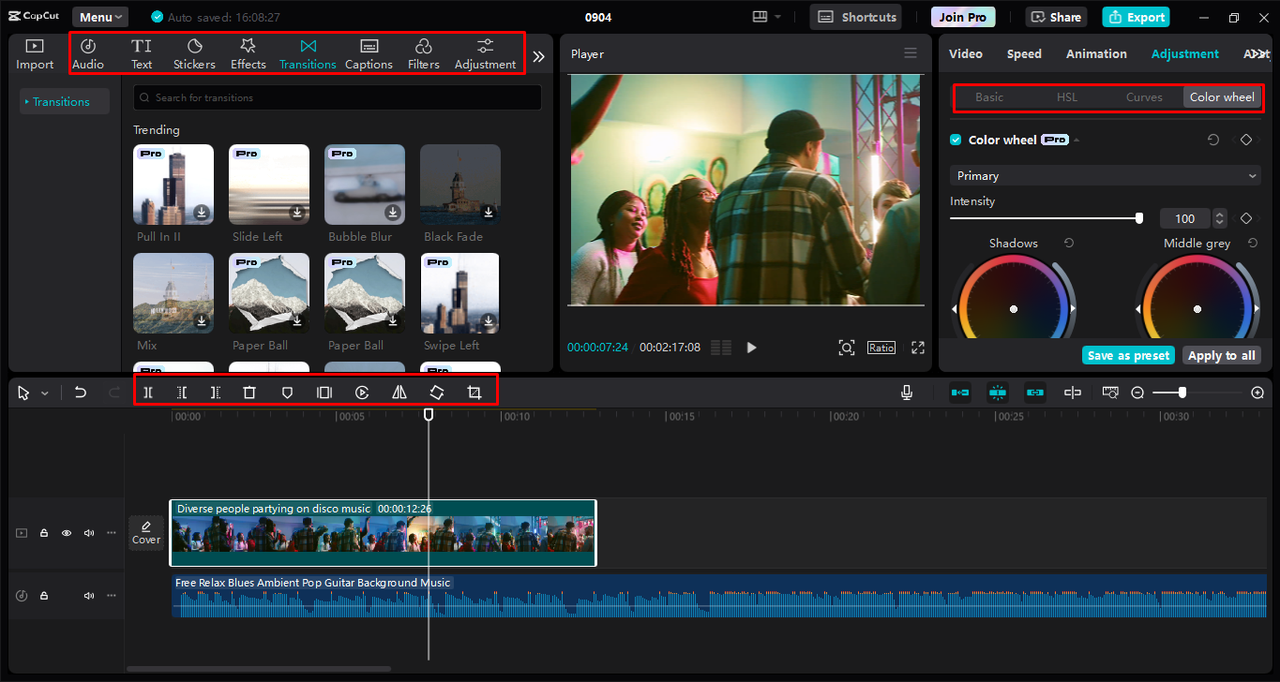Open the Stickers panel
Image resolution: width=1280 pixels, height=682 pixels.
pyautogui.click(x=194, y=53)
